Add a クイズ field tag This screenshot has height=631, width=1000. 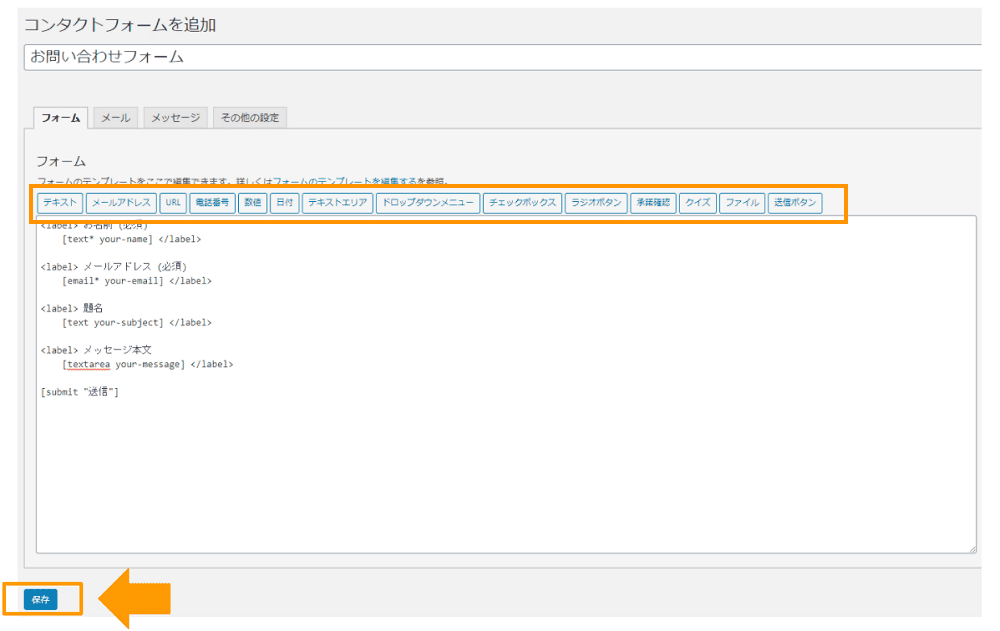[x=697, y=203]
